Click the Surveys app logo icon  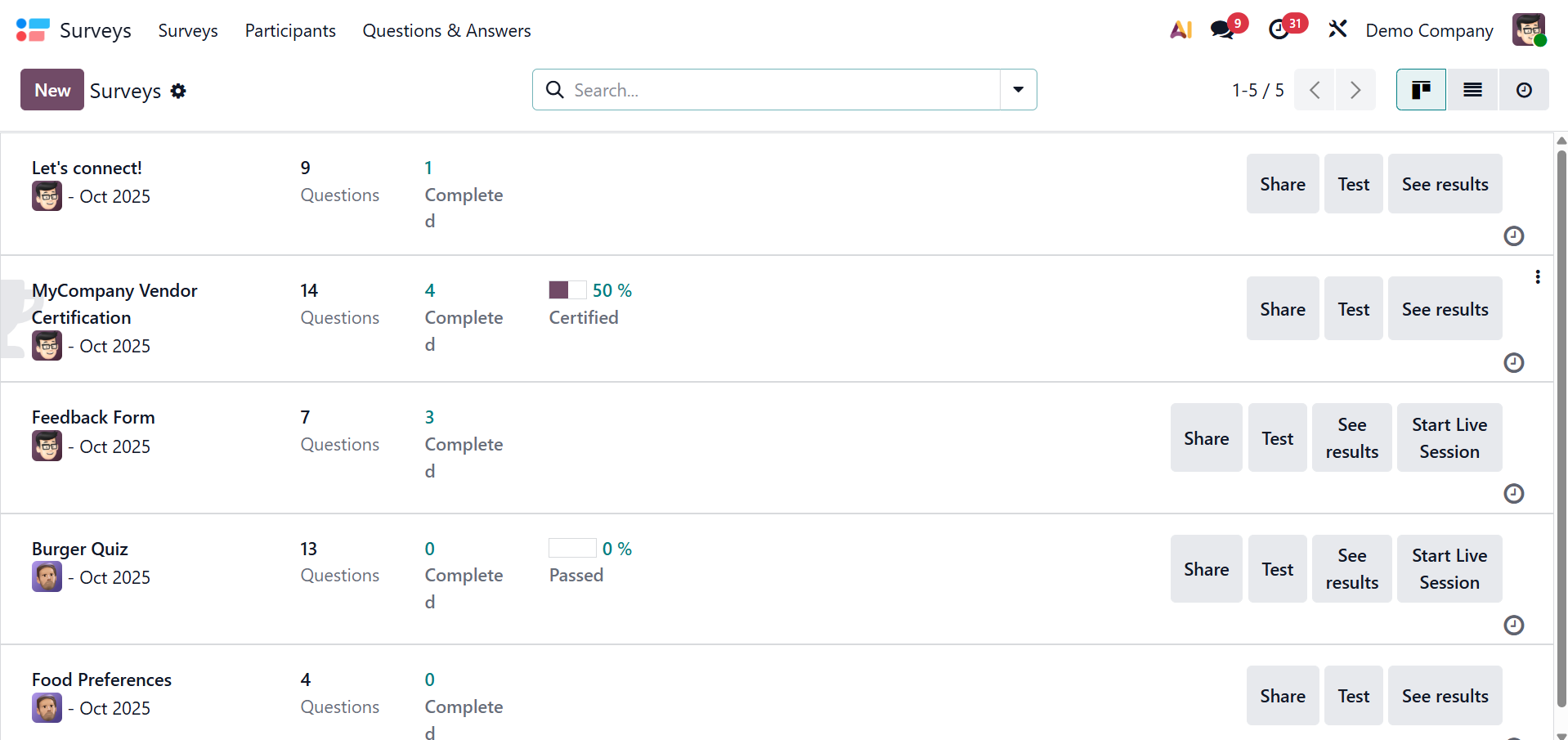pyautogui.click(x=33, y=30)
